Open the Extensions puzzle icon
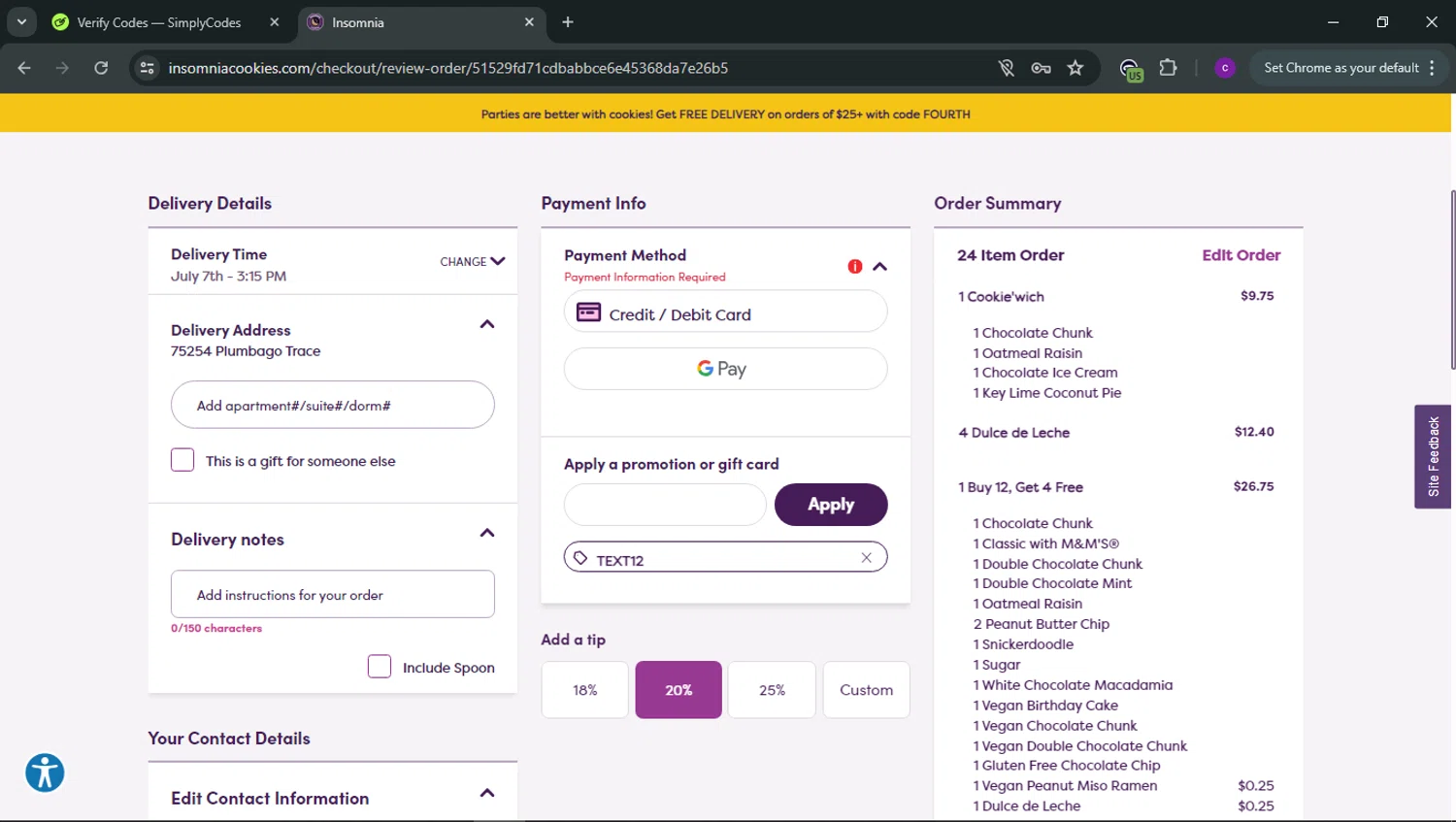This screenshot has width=1456, height=822. pyautogui.click(x=1168, y=68)
